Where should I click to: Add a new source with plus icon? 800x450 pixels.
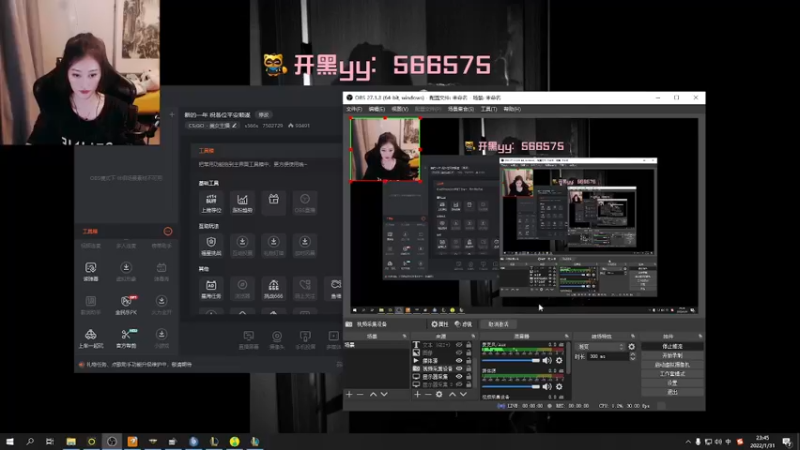pos(417,394)
